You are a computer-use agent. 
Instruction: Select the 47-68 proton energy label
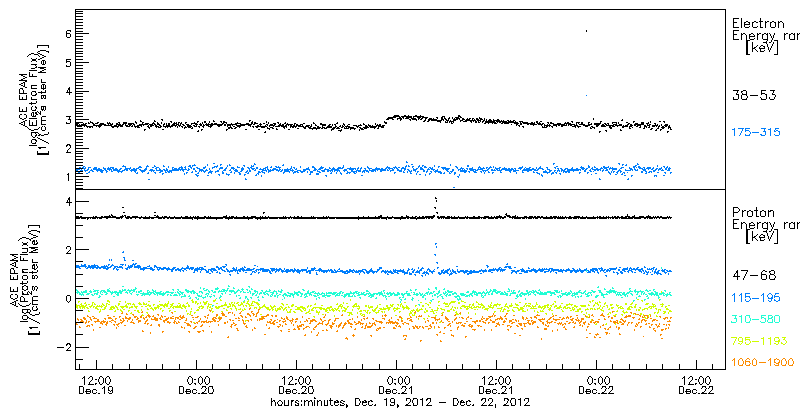[754, 276]
